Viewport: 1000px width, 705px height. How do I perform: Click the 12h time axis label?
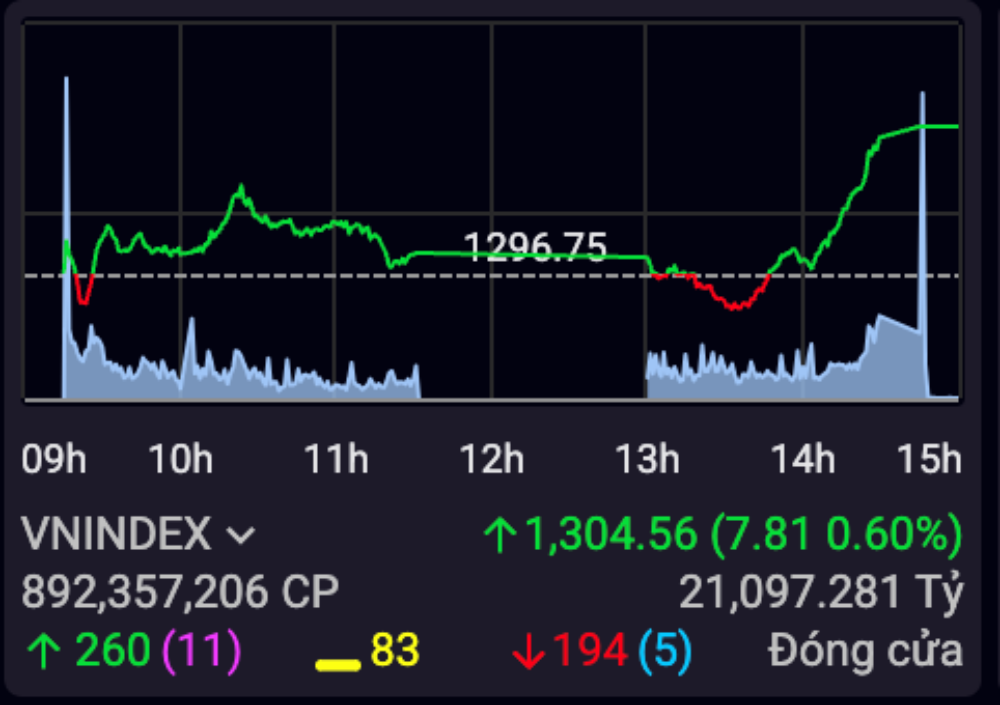pyautogui.click(x=491, y=459)
